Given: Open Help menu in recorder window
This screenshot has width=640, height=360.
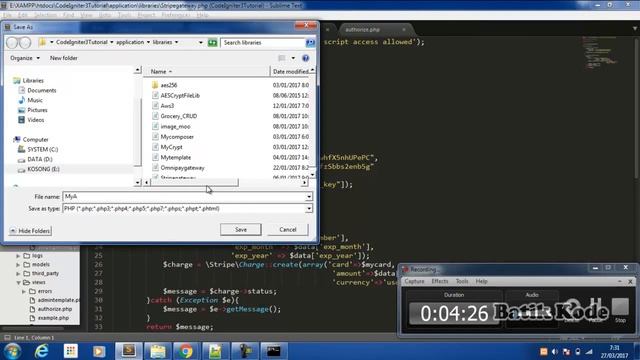Looking at the screenshot, I should tap(481, 282).
